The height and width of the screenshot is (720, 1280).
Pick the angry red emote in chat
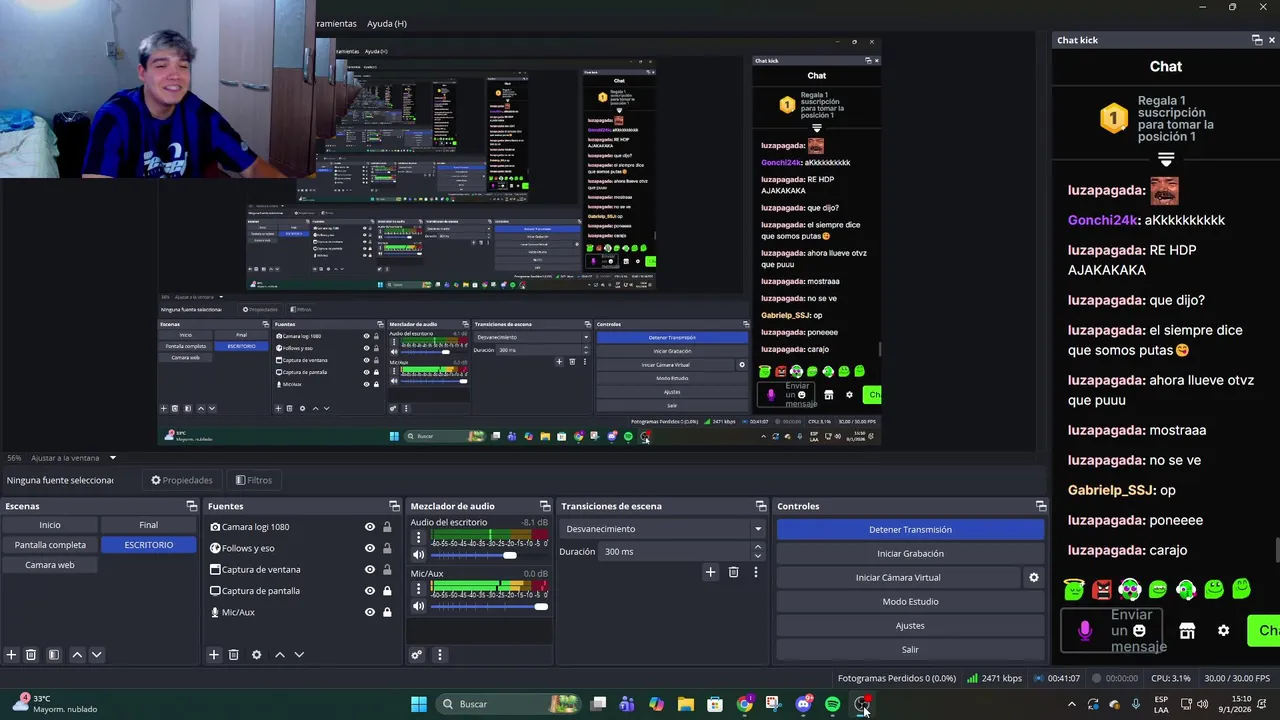[x=1102, y=589]
